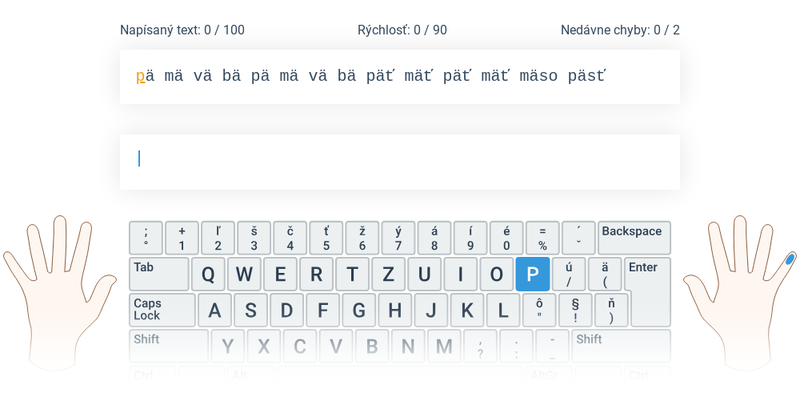Click the "Nedávne chyby: 0 / 2" indicator

pyautogui.click(x=620, y=30)
